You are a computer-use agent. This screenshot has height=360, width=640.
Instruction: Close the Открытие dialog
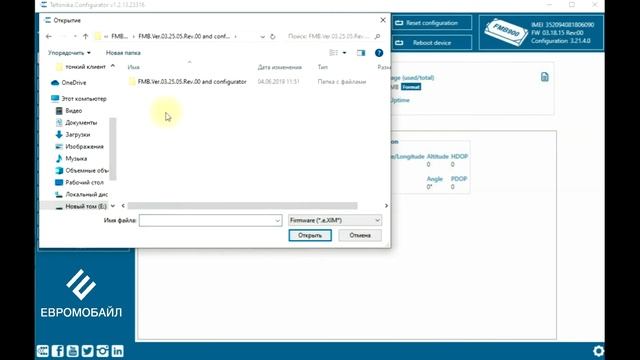383,20
